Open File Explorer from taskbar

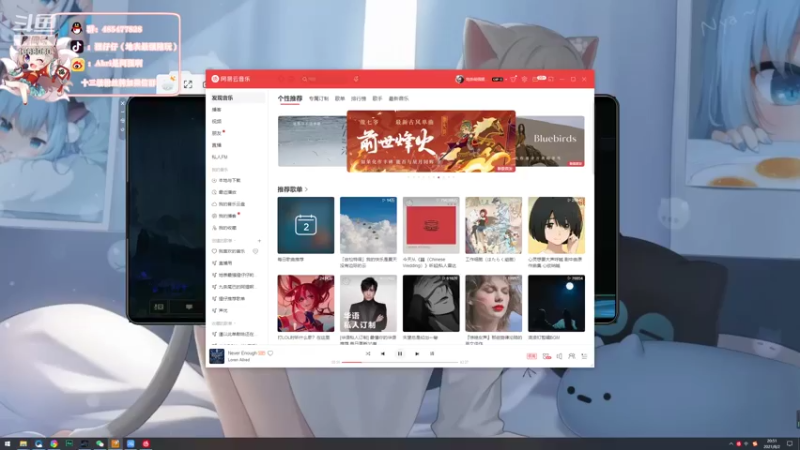[23, 444]
